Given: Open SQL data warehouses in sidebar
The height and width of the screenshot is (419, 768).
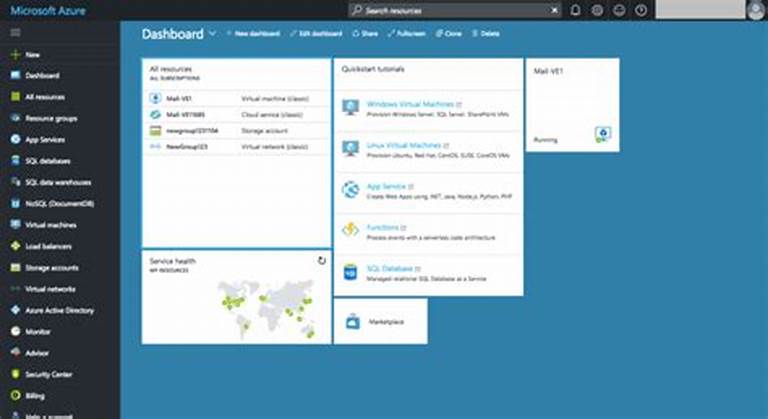Looking at the screenshot, I should [x=58, y=182].
